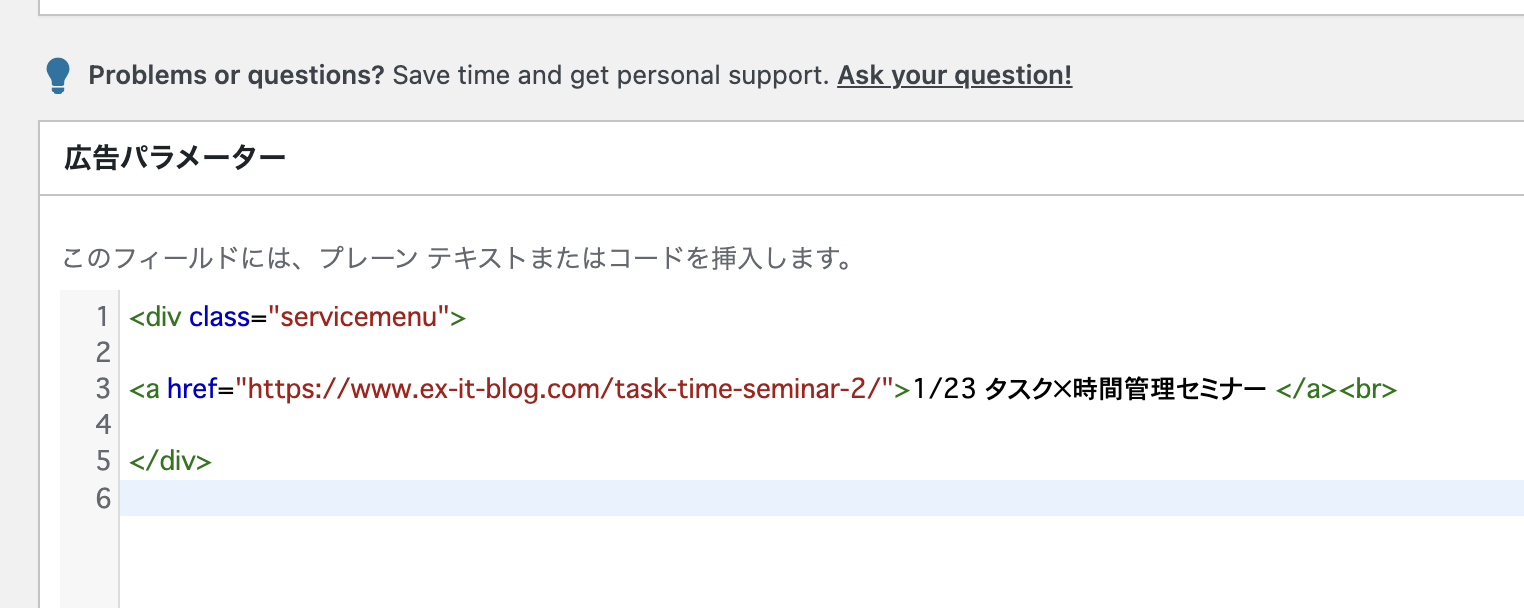Click the closing div tag on line 5
This screenshot has width=1524, height=608.
pos(170,461)
